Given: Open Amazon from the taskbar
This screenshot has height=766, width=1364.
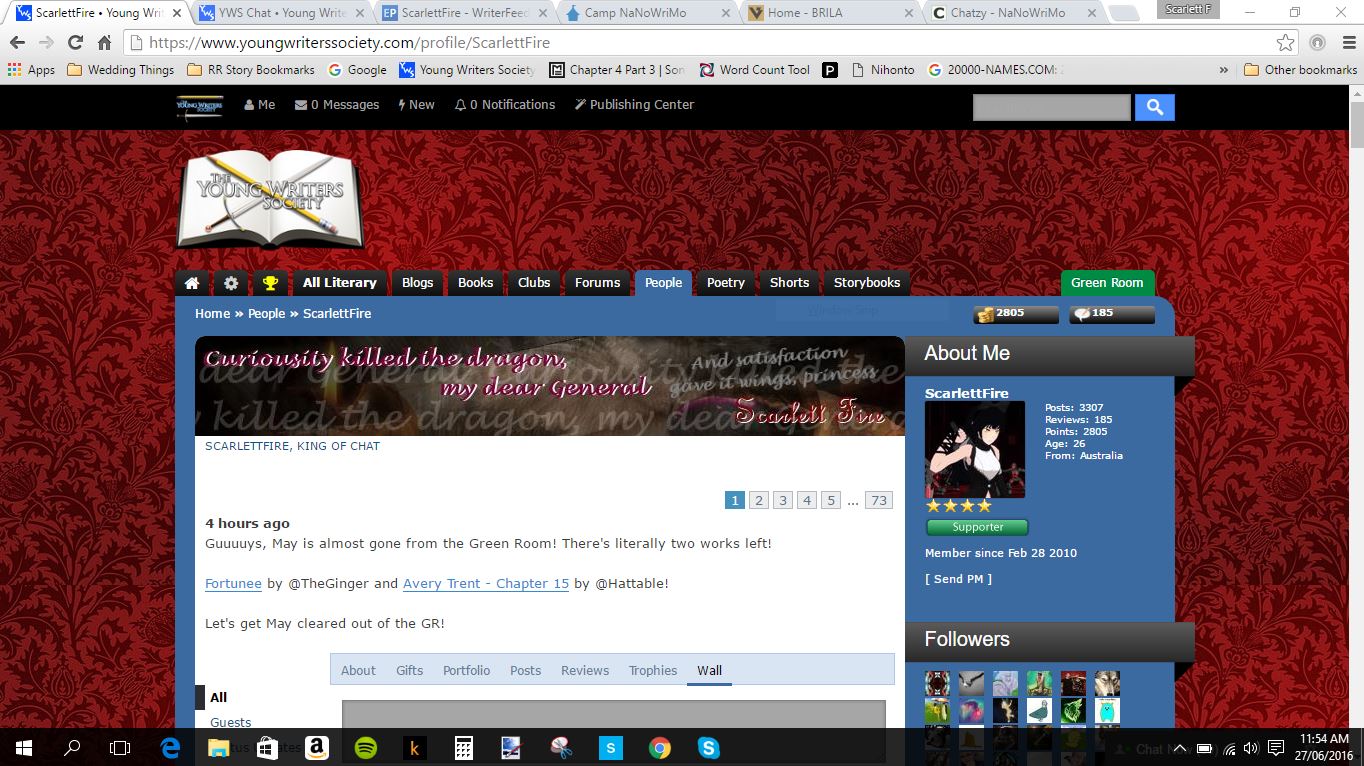Looking at the screenshot, I should tap(317, 747).
